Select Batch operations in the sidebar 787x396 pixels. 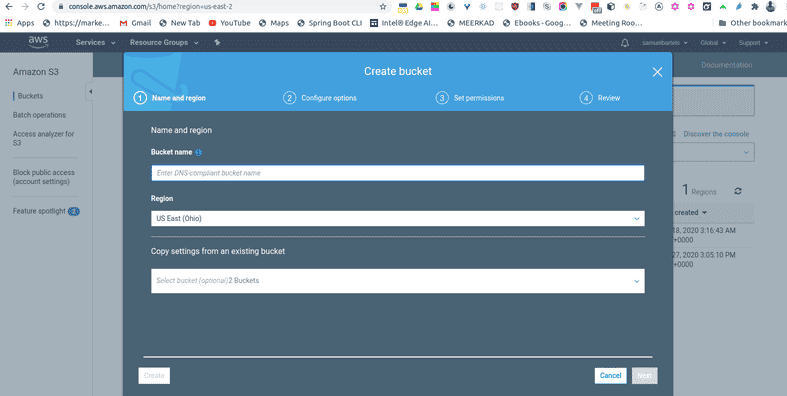point(39,115)
